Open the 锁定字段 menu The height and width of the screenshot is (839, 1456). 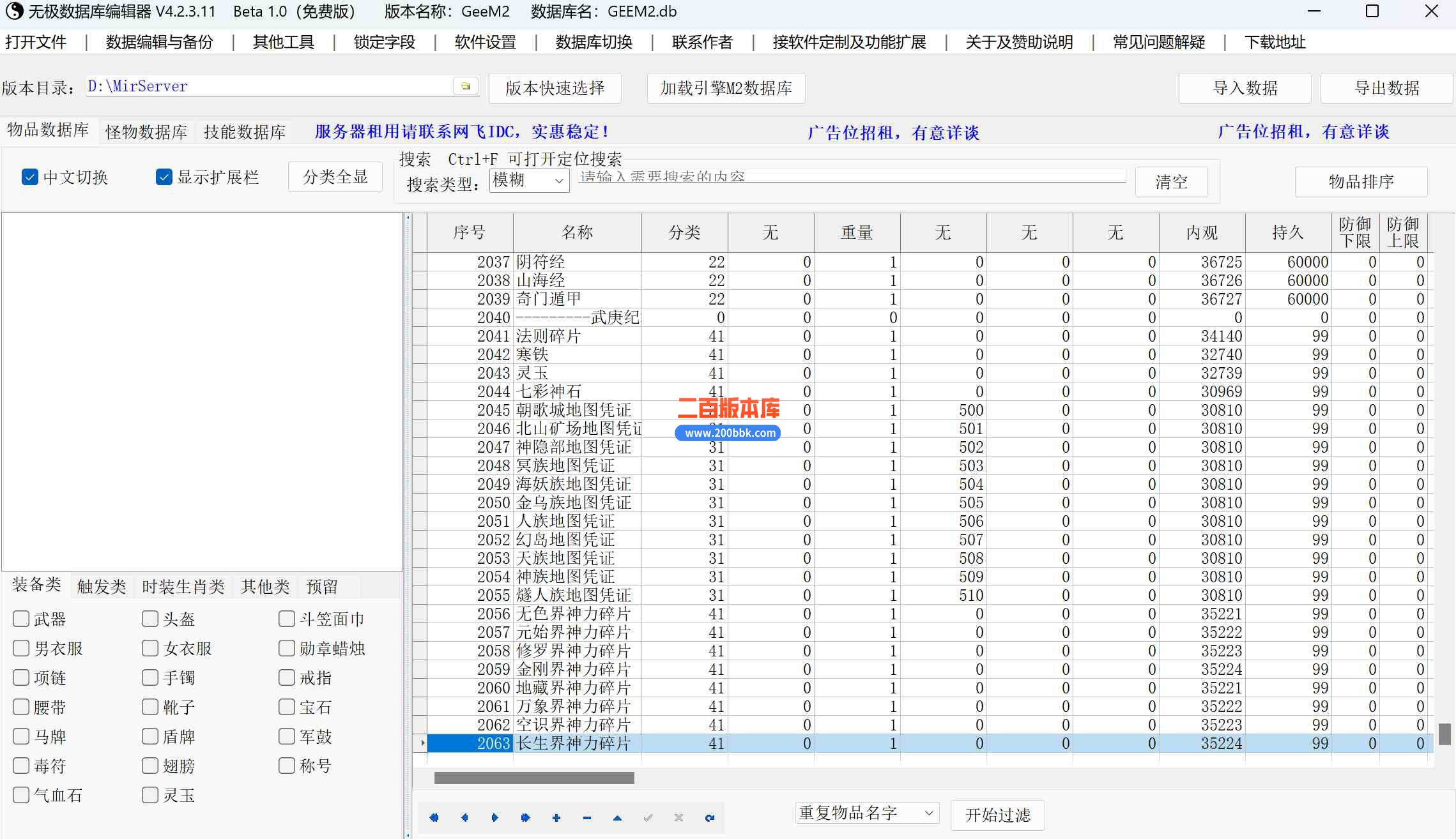pyautogui.click(x=385, y=42)
